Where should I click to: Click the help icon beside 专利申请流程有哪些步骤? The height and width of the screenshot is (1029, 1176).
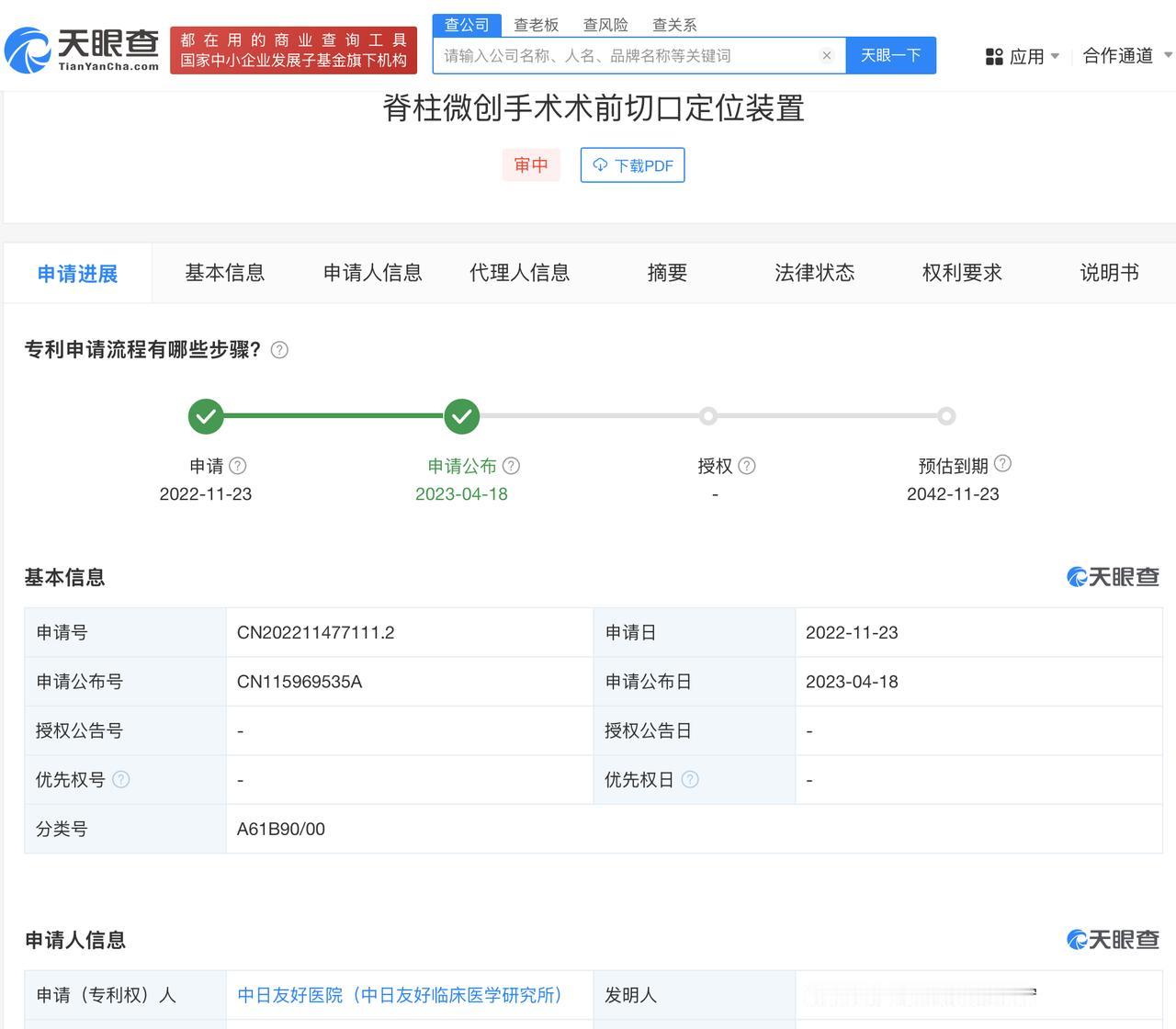[x=279, y=350]
